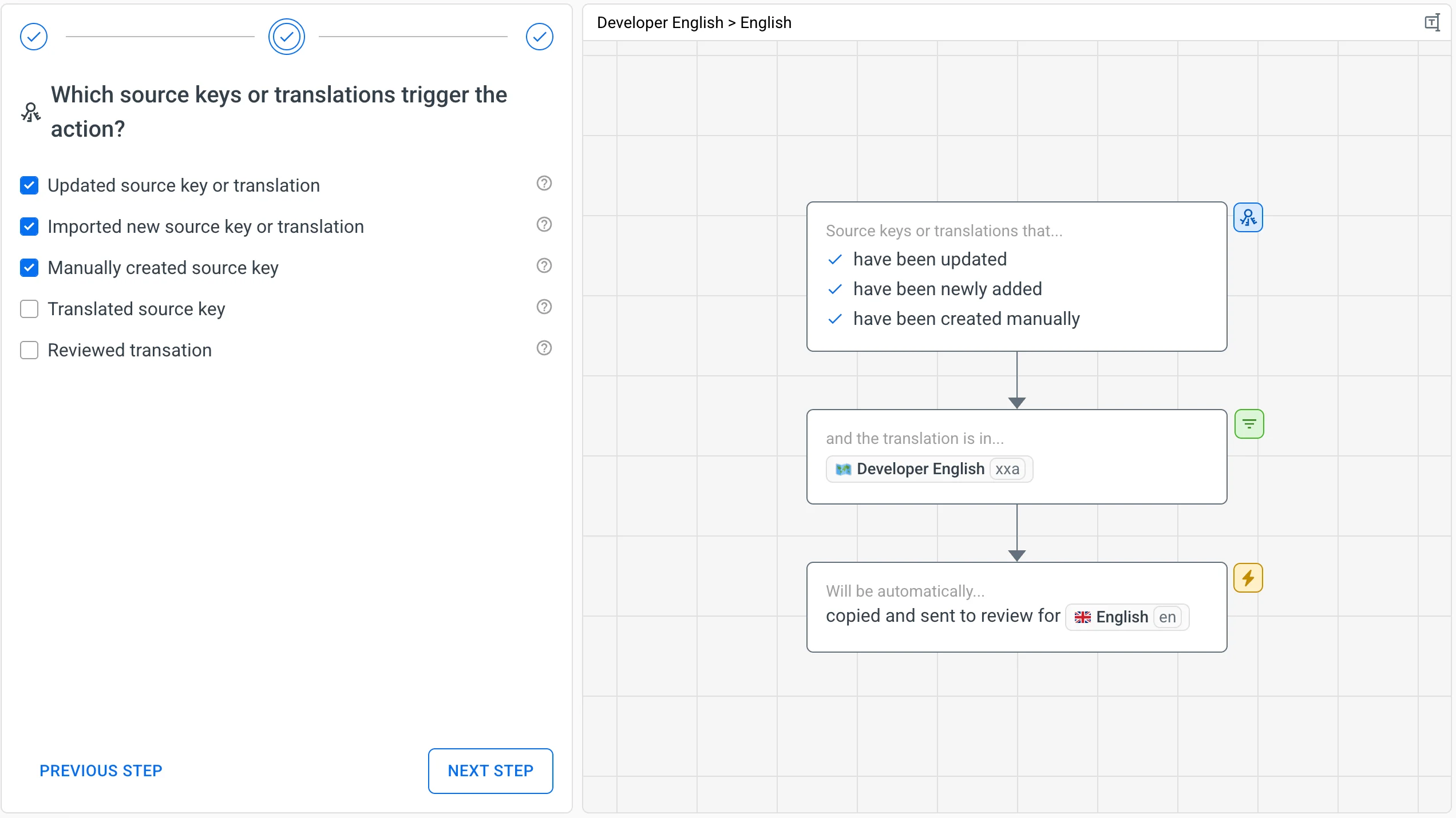Uncheck Imported new source key or translation
Screen dimensions: 1456x818
pos(29,227)
